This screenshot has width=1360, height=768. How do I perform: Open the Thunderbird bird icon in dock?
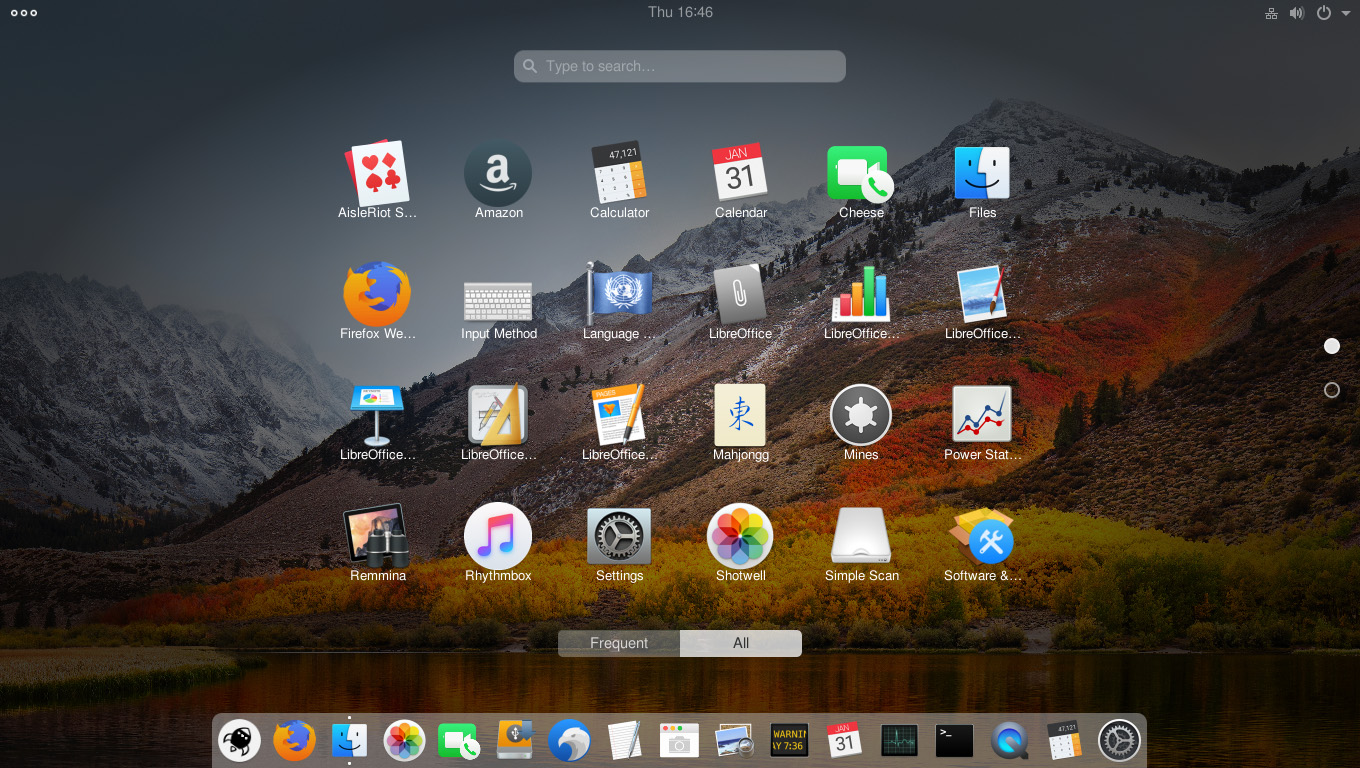pos(569,741)
